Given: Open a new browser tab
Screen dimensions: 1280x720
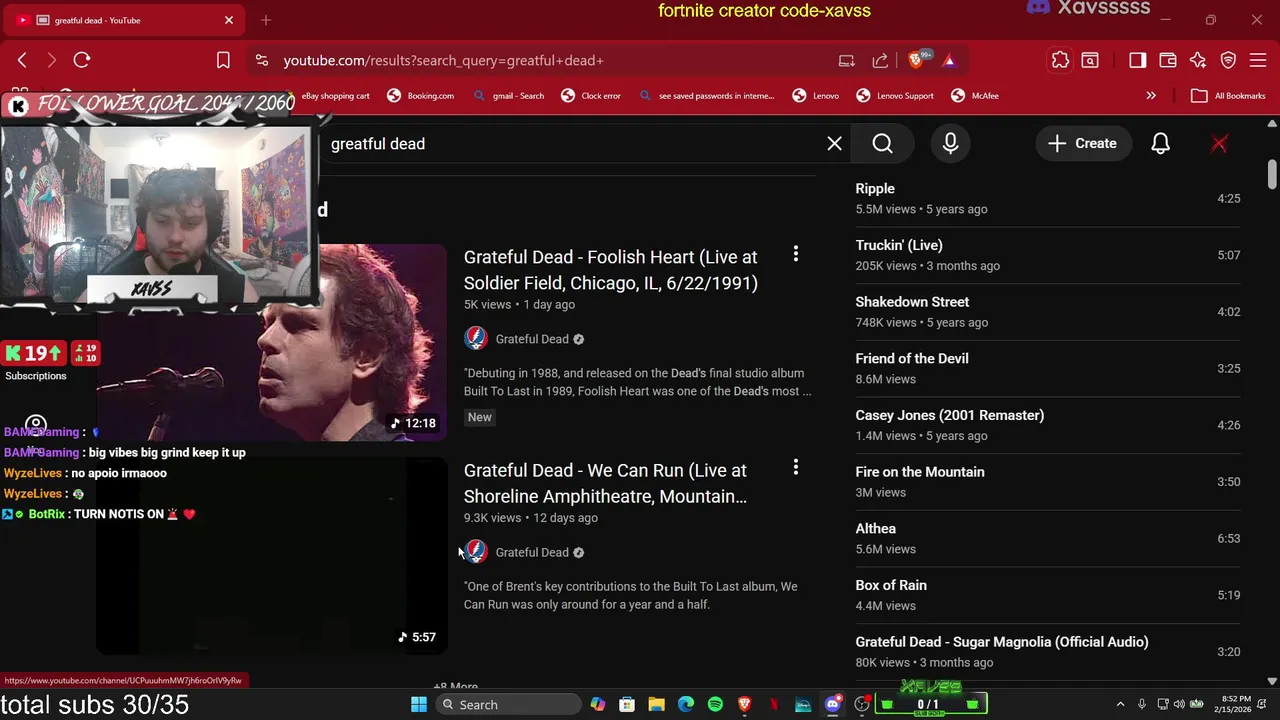Looking at the screenshot, I should pos(266,20).
